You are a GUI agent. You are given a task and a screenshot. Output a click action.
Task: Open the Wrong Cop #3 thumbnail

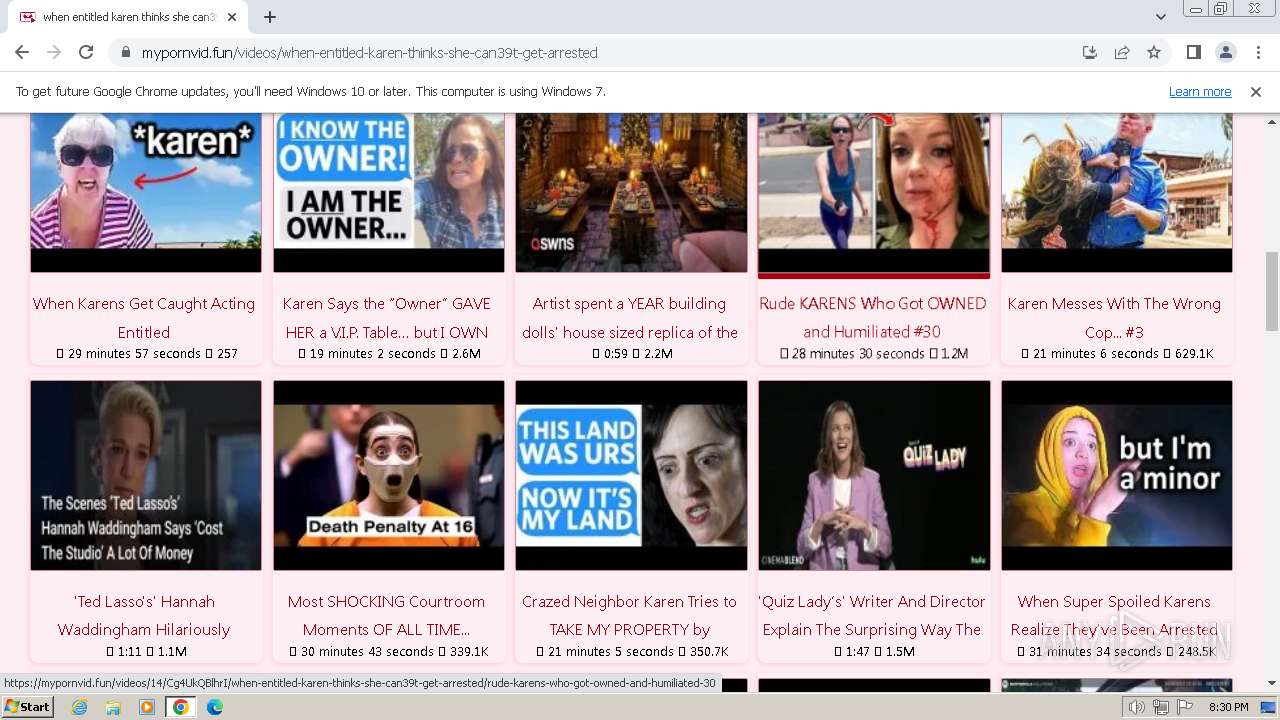[1117, 192]
